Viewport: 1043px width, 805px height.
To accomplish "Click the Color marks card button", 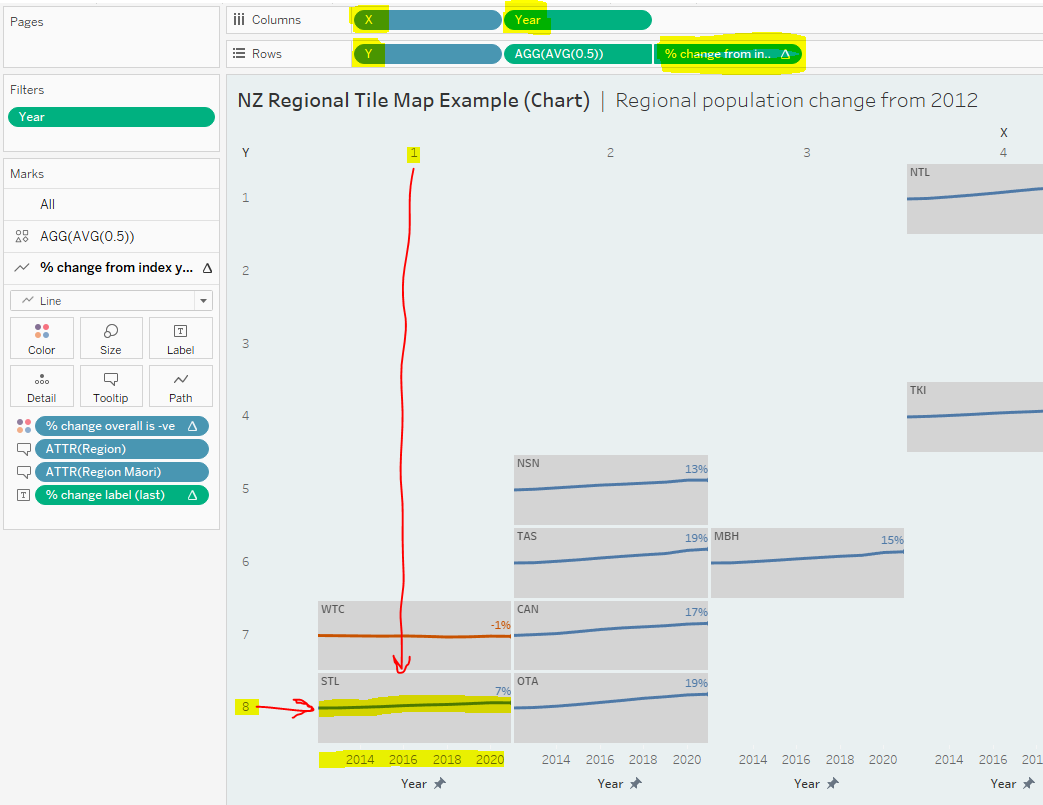I will 41,338.
